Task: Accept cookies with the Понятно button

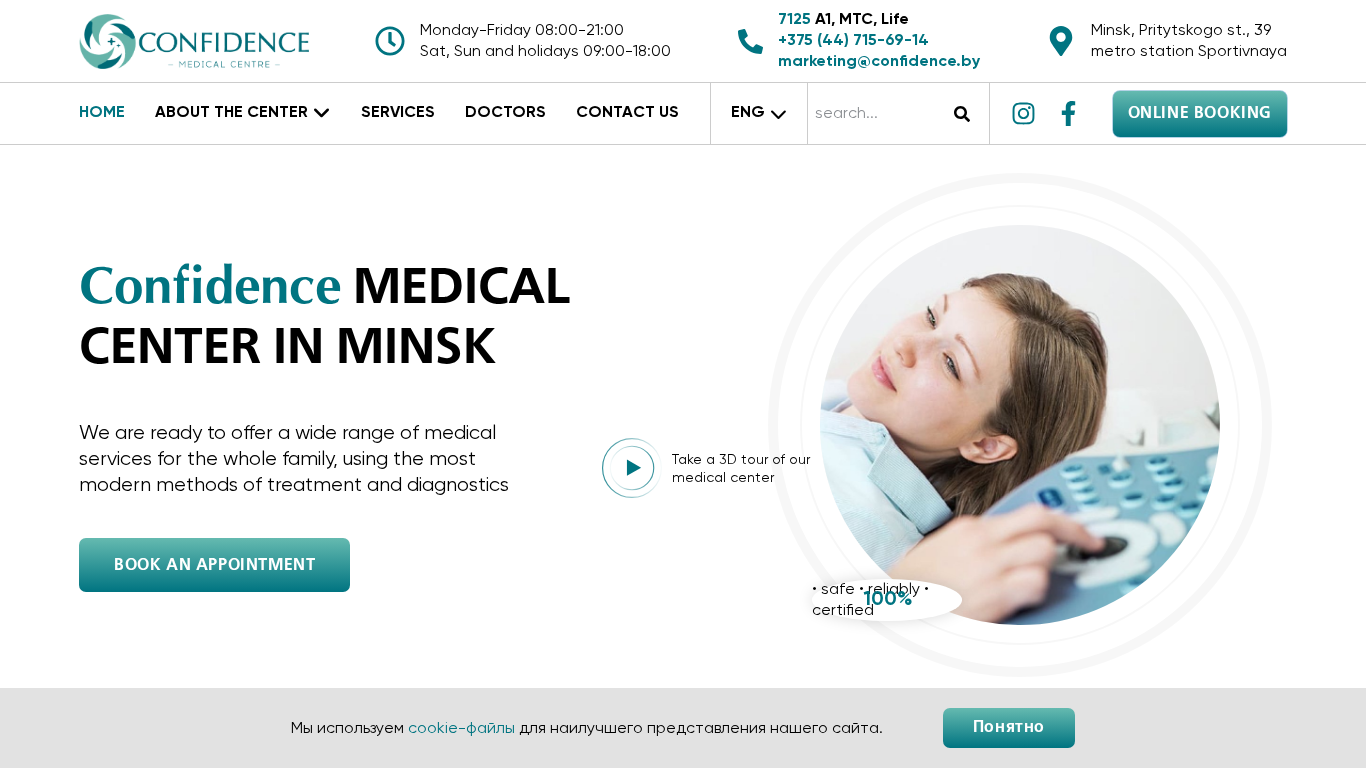Action: (1009, 728)
